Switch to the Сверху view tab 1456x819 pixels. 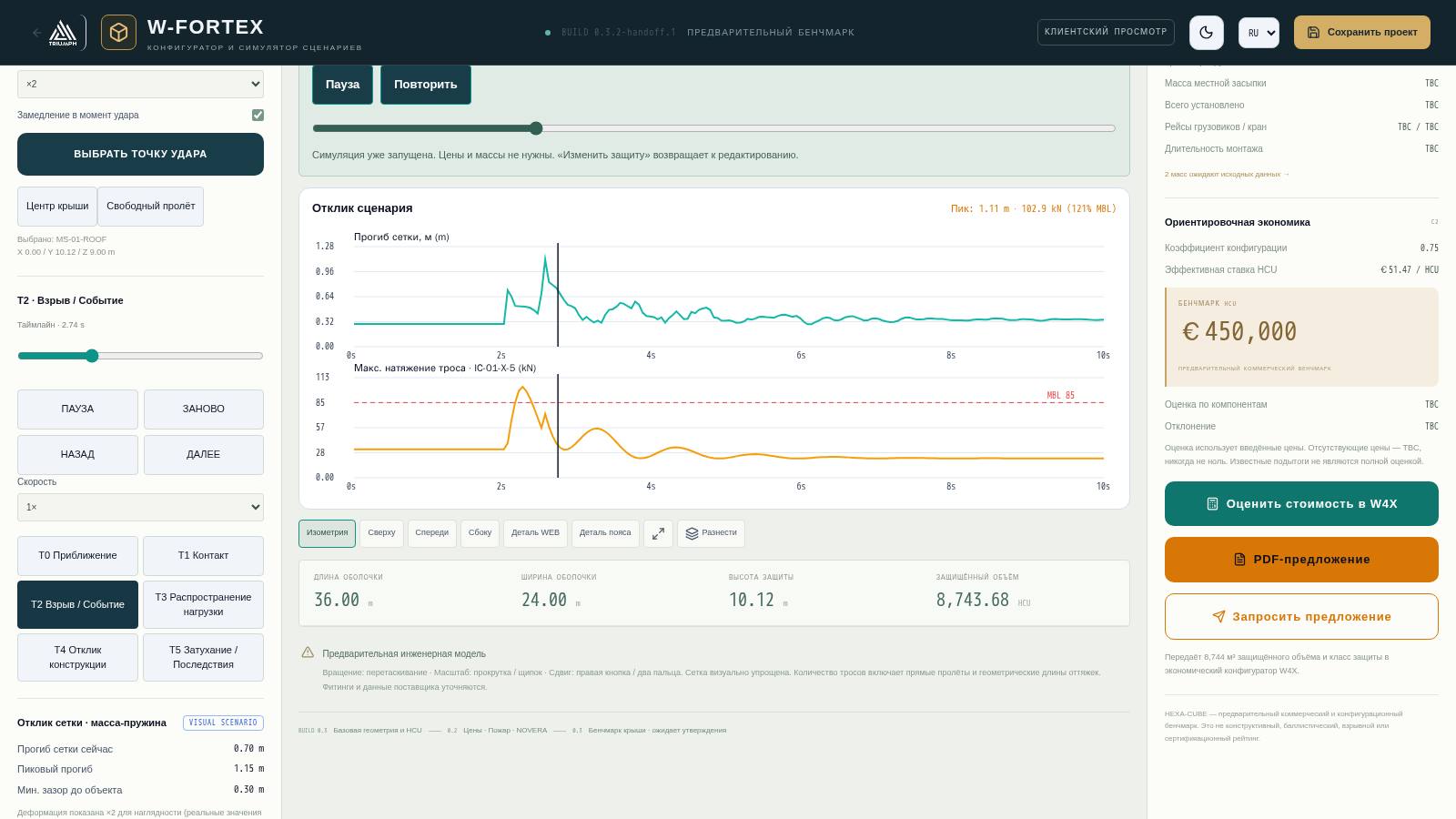point(381,533)
